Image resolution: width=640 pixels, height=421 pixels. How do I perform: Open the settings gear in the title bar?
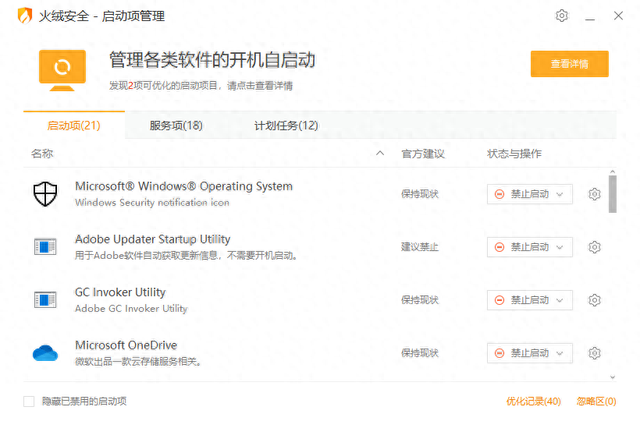click(x=562, y=16)
